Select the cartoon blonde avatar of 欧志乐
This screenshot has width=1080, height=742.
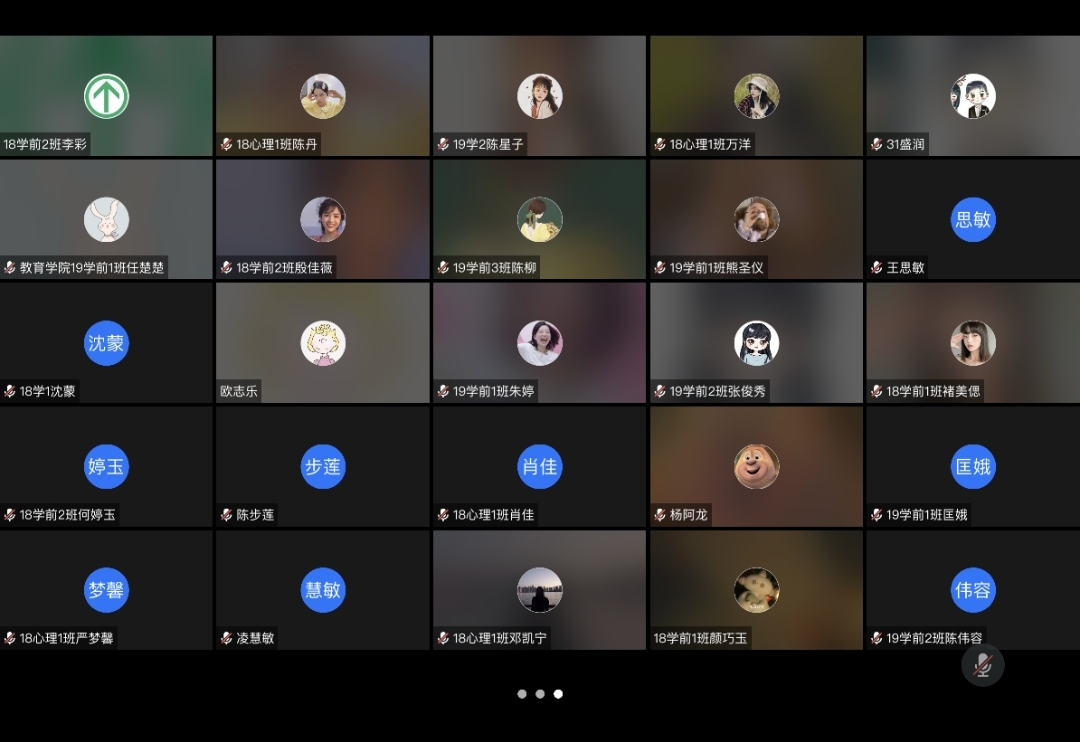[x=323, y=343]
